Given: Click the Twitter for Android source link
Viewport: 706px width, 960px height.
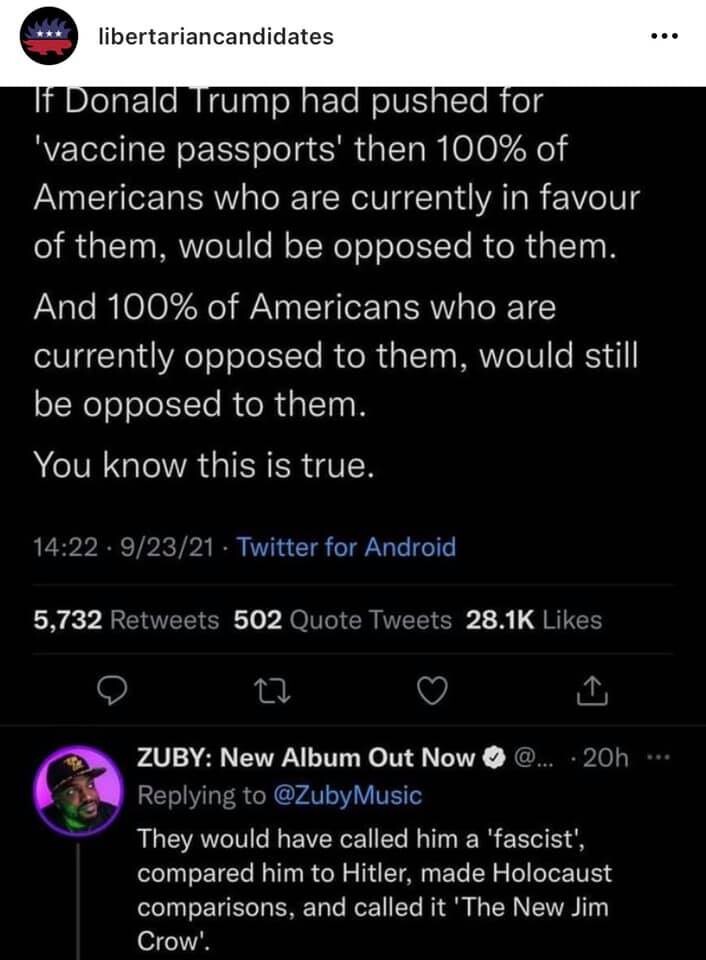Looking at the screenshot, I should (348, 547).
